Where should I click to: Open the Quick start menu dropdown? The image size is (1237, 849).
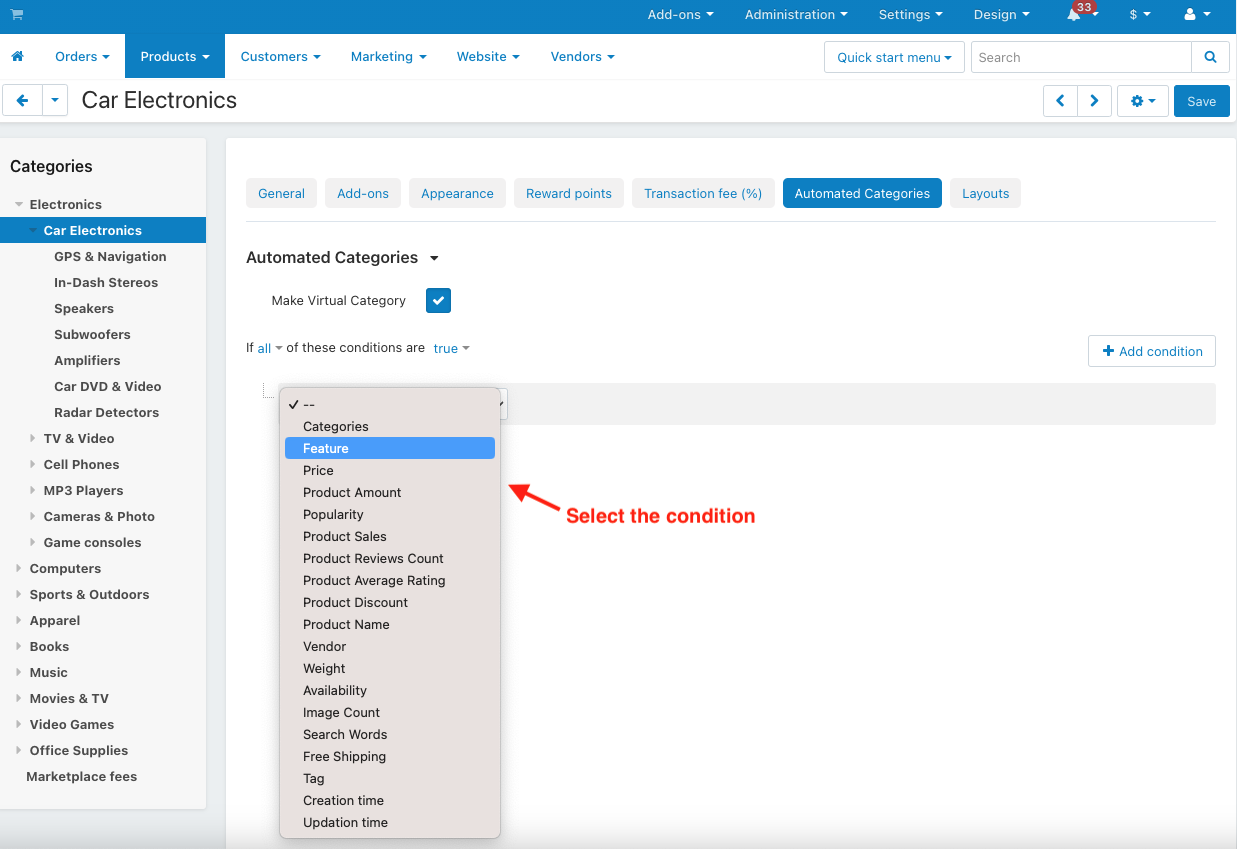coord(895,57)
